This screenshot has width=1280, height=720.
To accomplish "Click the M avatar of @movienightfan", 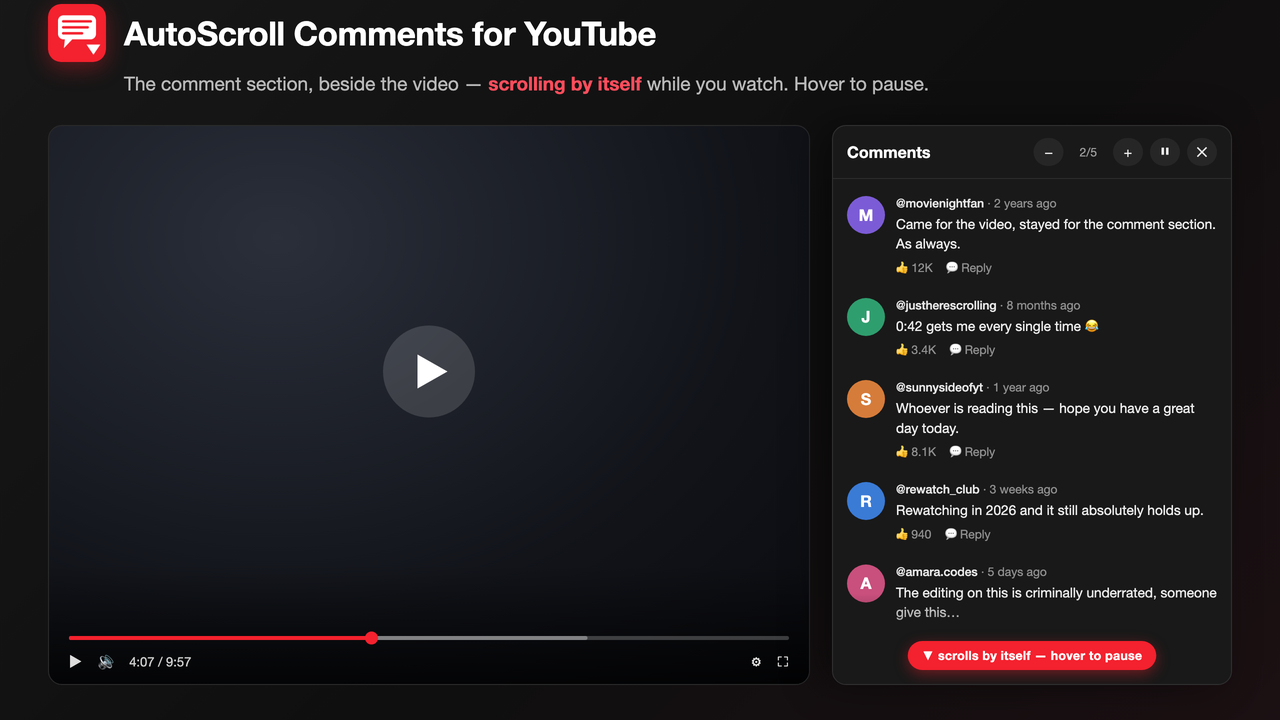I will click(866, 215).
